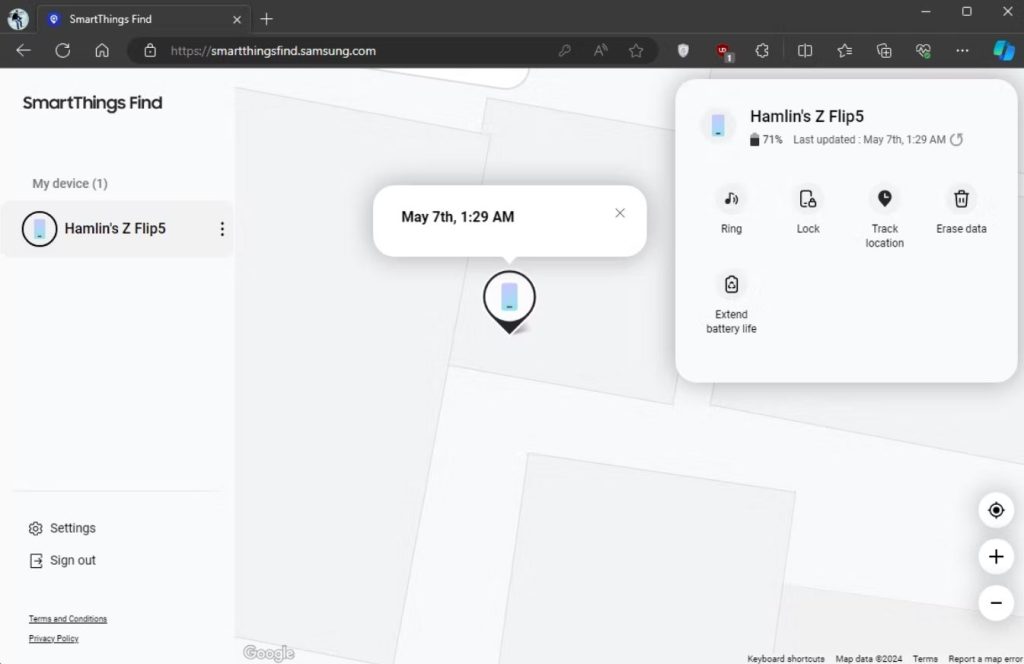Screen dimensions: 1024x664
Task: Open more options for Hamlin's Z Flip5
Action: tap(222, 229)
